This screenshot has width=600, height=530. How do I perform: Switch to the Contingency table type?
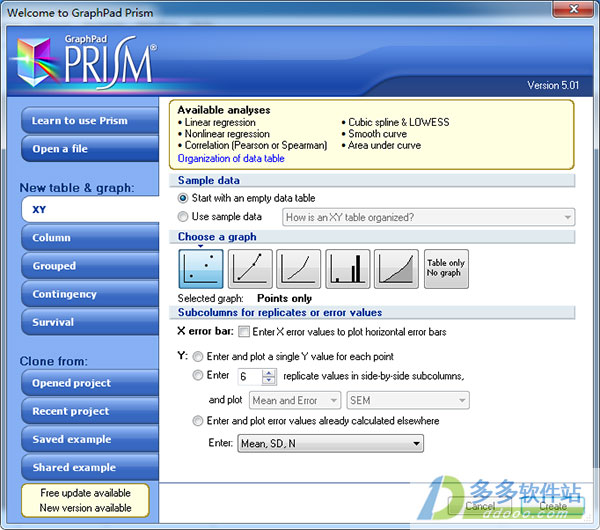click(91, 294)
